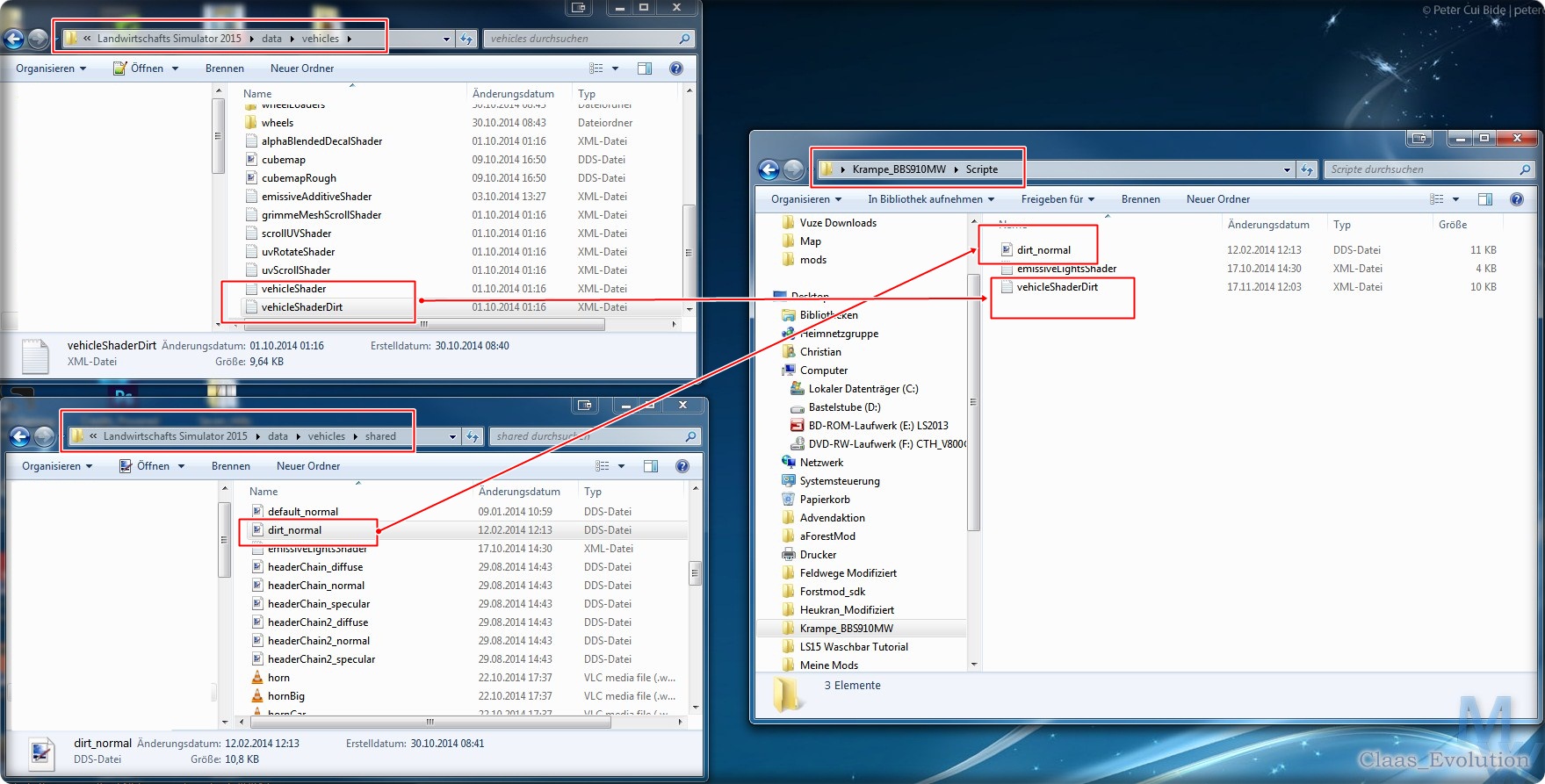Select Systemsteuerung in the navigation pane
Viewport: 1545px width, 784px height.
[839, 481]
